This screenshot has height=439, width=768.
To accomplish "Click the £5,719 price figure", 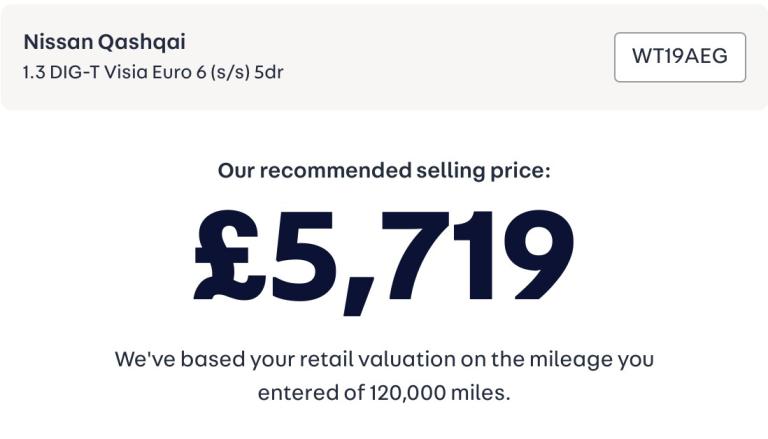I will [x=384, y=256].
